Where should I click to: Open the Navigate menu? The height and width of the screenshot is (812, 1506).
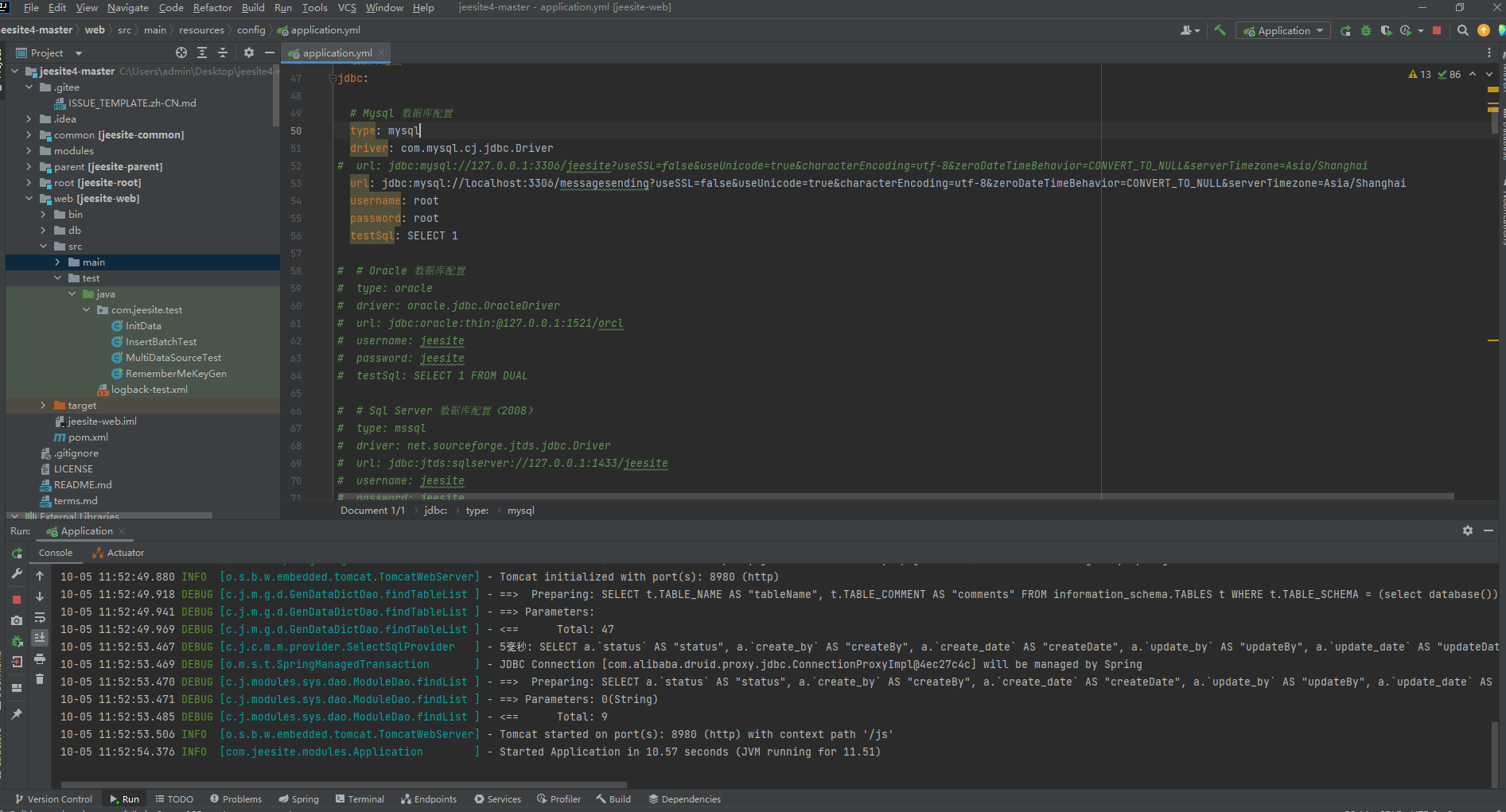tap(128, 7)
